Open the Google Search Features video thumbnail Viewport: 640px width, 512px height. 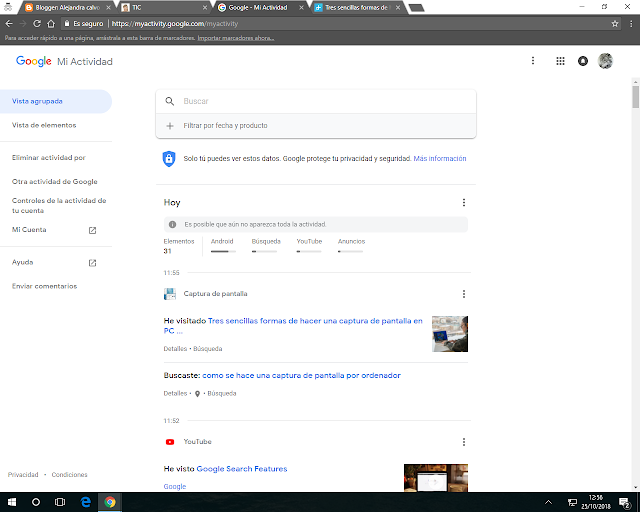click(436, 478)
